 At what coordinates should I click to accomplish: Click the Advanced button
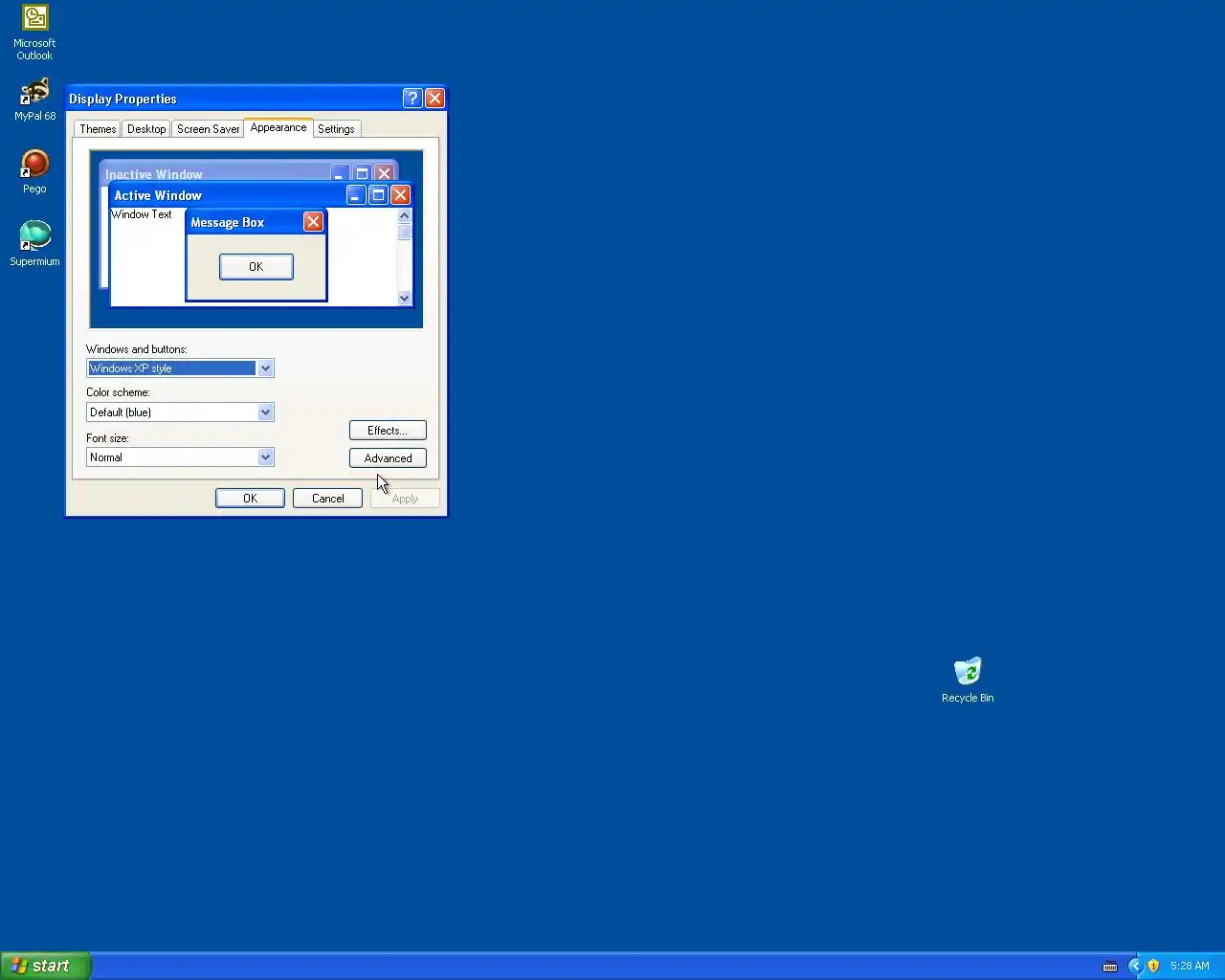388,458
